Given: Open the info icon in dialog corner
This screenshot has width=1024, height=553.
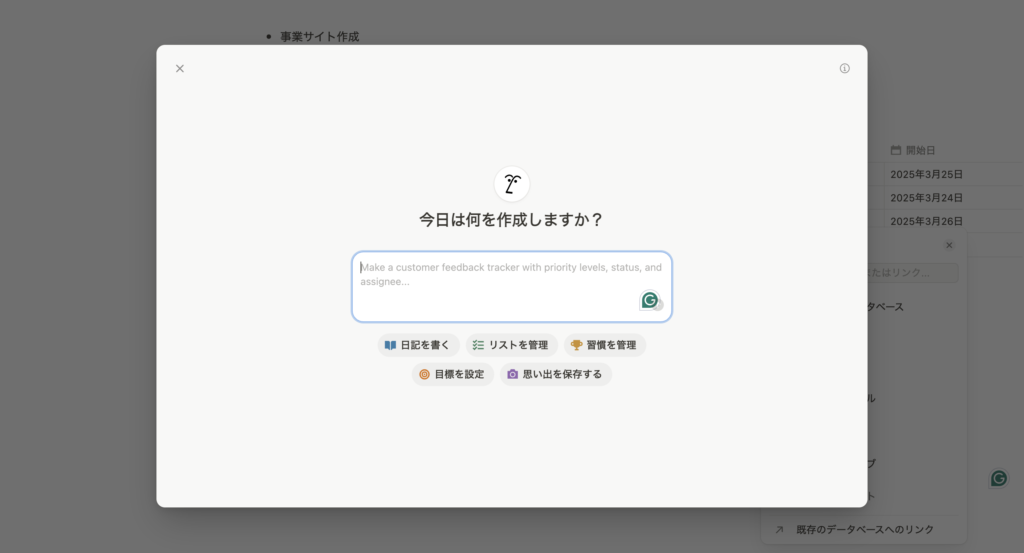Looking at the screenshot, I should coord(844,69).
